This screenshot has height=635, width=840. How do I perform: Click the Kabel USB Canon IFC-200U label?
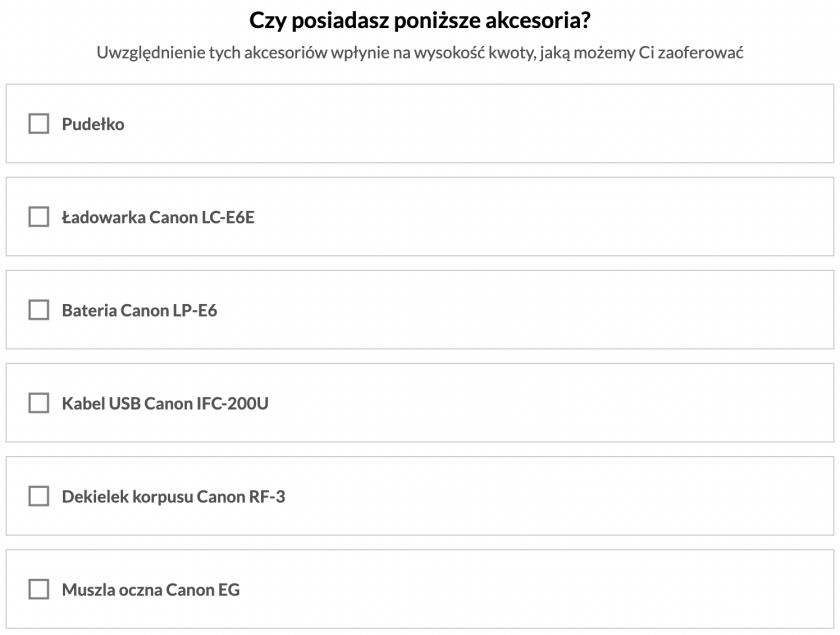point(166,404)
